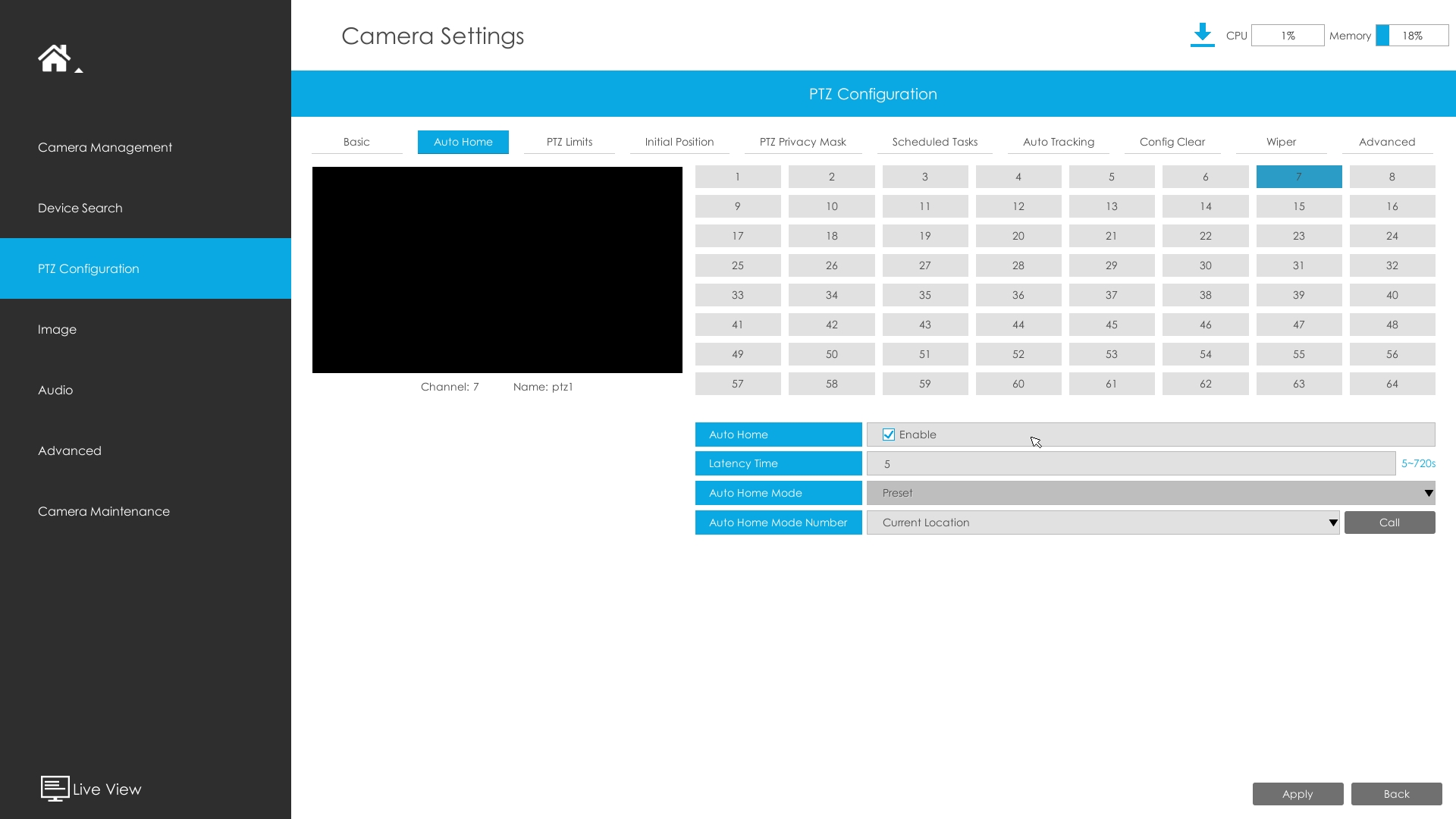
Task: Select channel 52 button
Action: click(x=1018, y=354)
